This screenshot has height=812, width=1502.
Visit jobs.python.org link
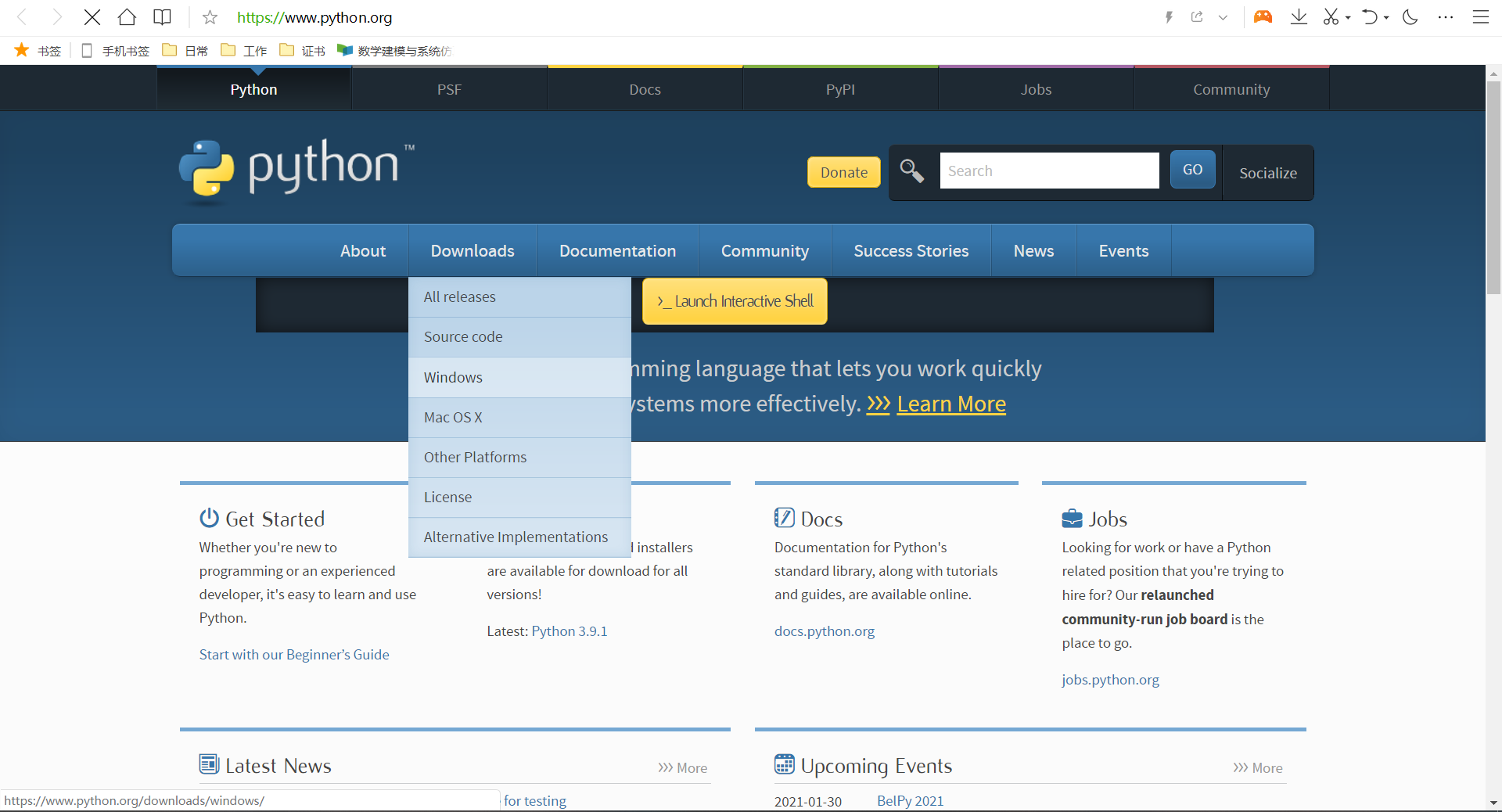click(1110, 680)
